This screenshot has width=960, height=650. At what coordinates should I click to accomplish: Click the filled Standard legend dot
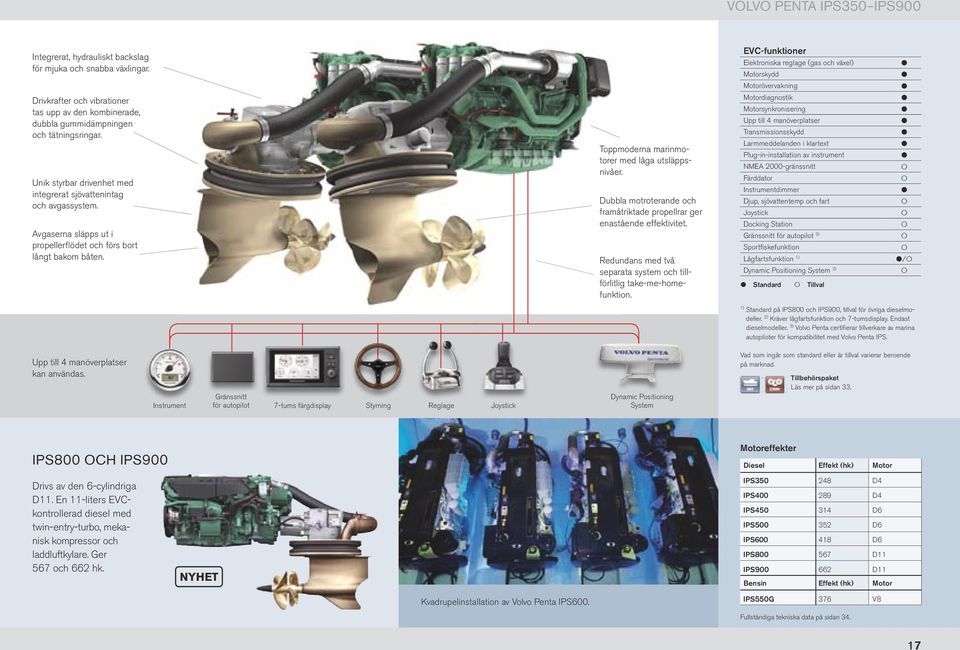point(743,285)
